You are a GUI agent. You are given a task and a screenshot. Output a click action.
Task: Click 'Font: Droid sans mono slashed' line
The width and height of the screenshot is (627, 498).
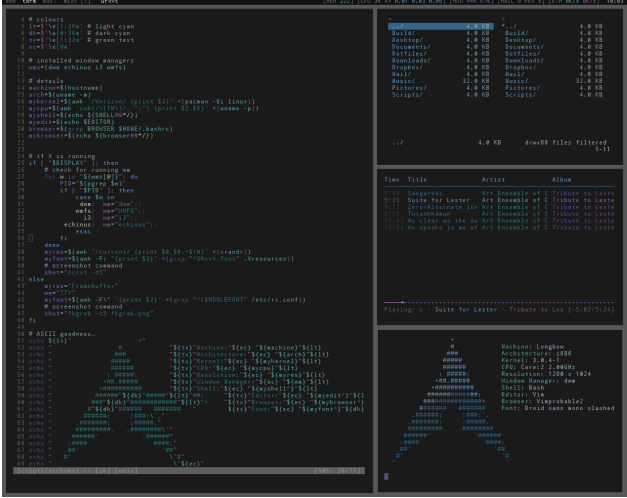pyautogui.click(x=558, y=408)
